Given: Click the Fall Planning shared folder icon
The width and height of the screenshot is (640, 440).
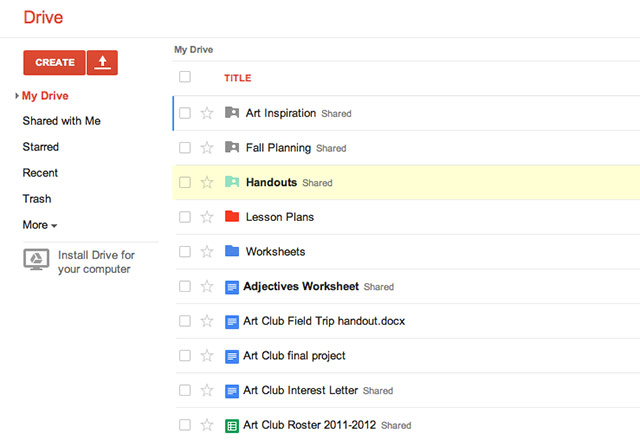Looking at the screenshot, I should [232, 148].
